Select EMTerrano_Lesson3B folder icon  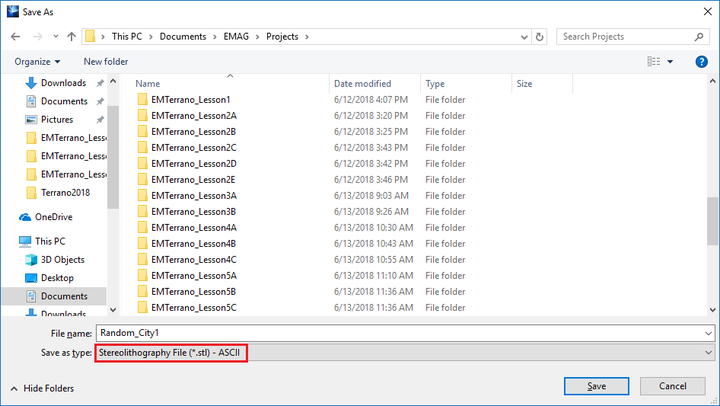(142, 212)
